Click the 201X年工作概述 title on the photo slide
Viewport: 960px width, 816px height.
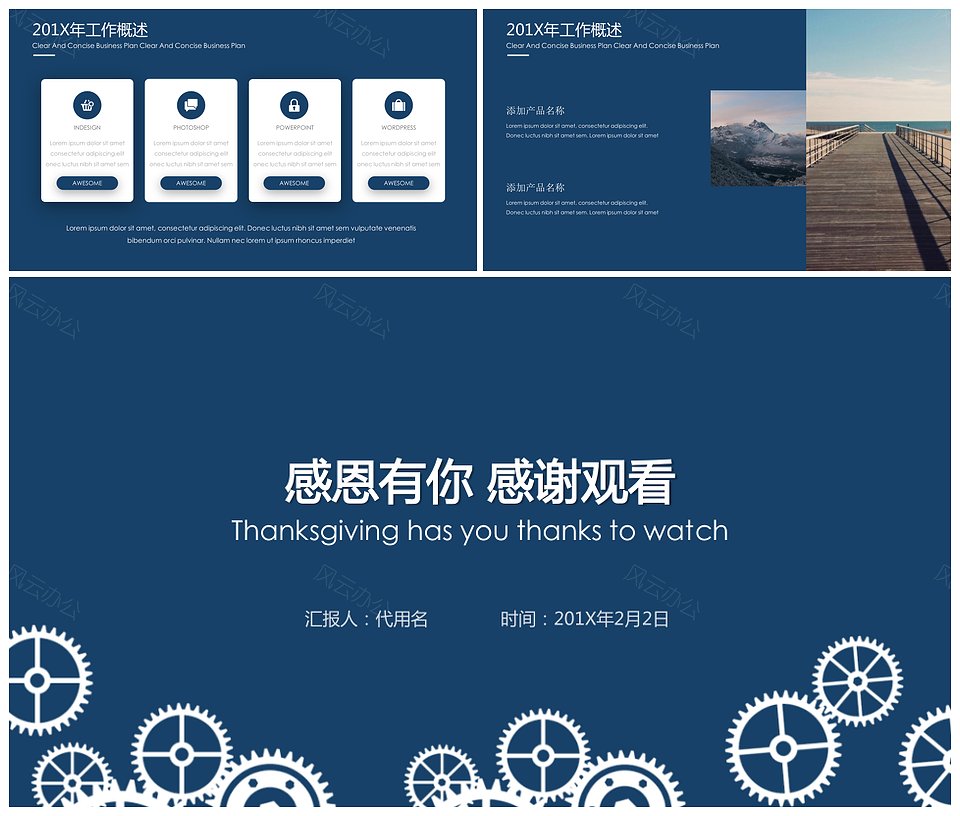tap(564, 29)
